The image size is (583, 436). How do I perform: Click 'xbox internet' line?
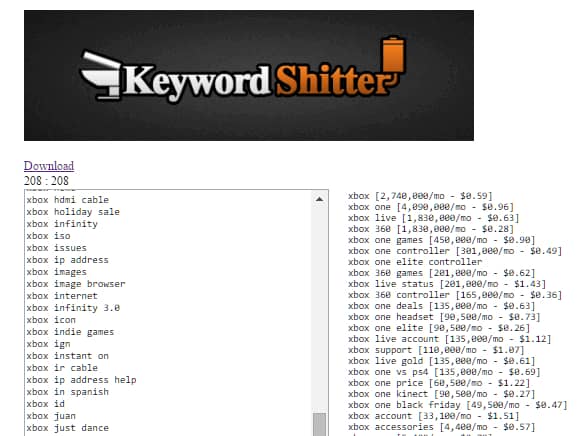coord(62,296)
